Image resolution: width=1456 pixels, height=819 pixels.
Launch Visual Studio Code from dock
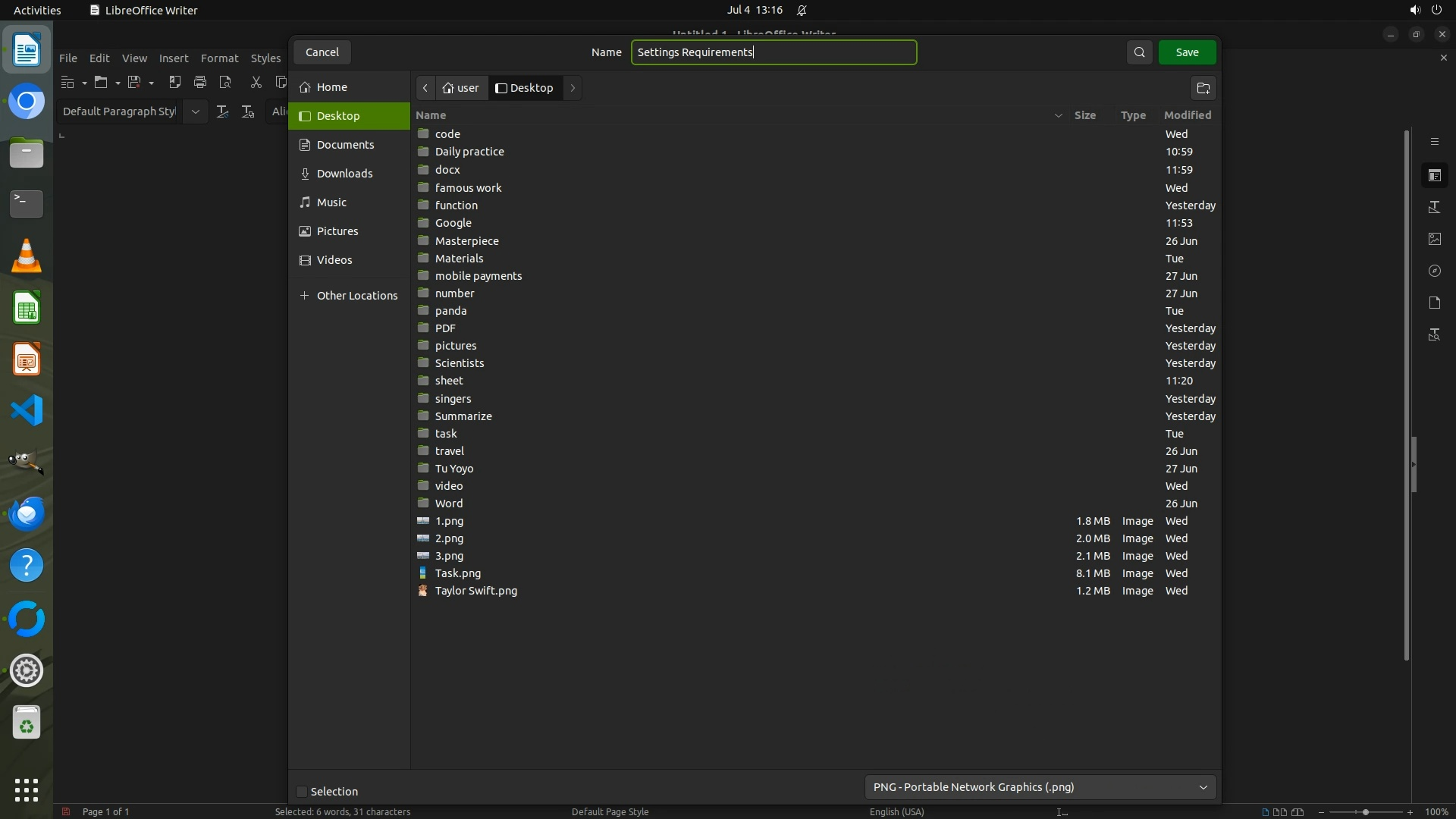(x=27, y=410)
